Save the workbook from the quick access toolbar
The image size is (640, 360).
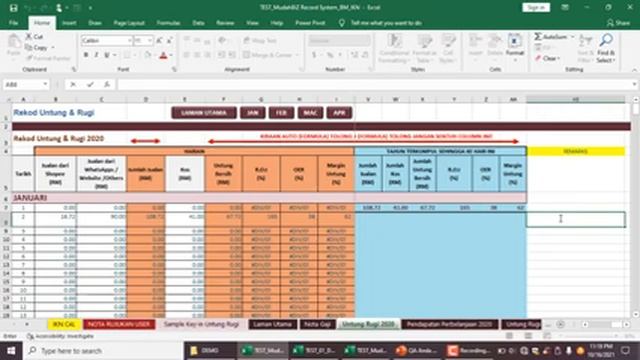pyautogui.click(x=13, y=8)
